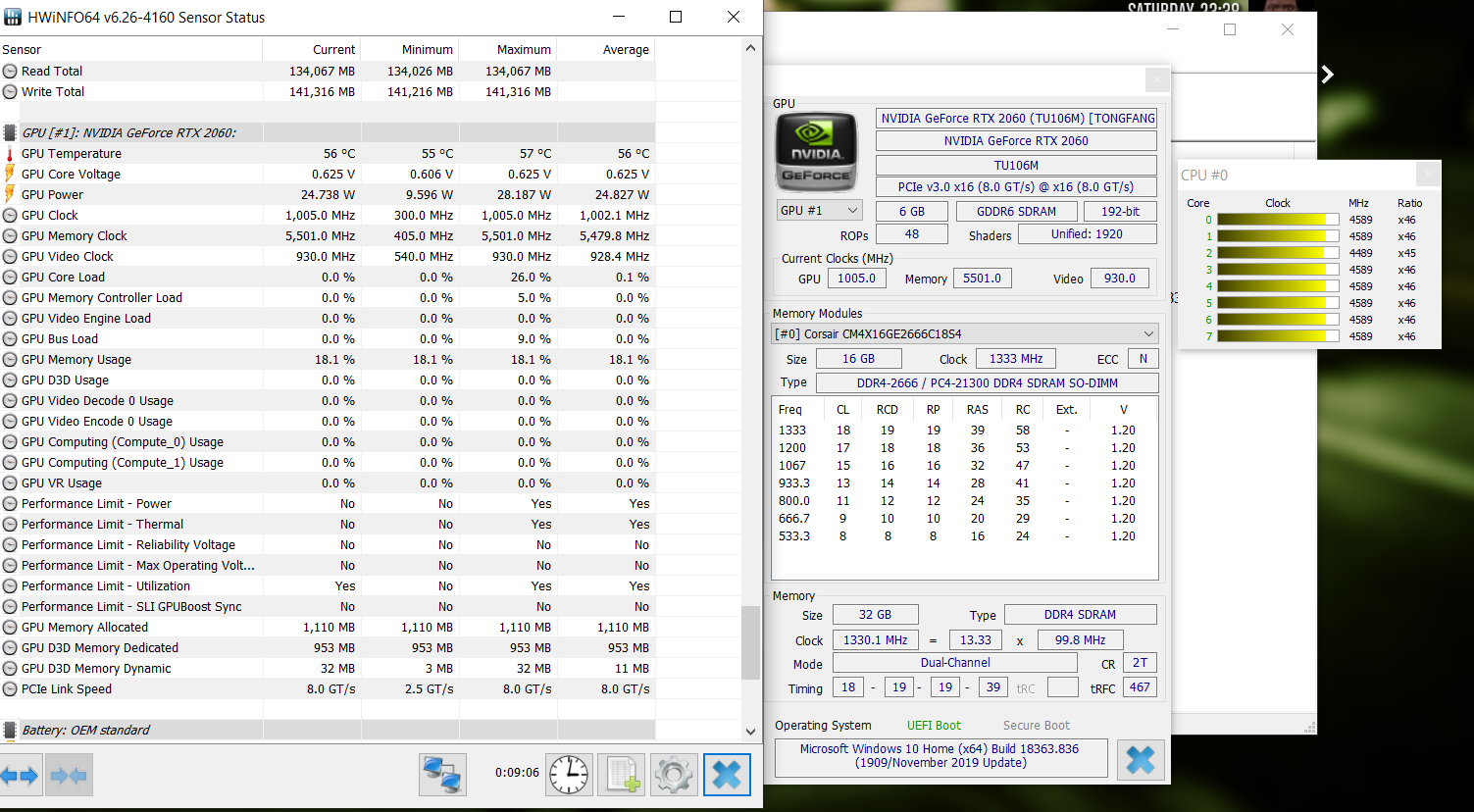The image size is (1474, 812).
Task: Click the GPU Temperature thermometer icon
Action: tap(10, 154)
